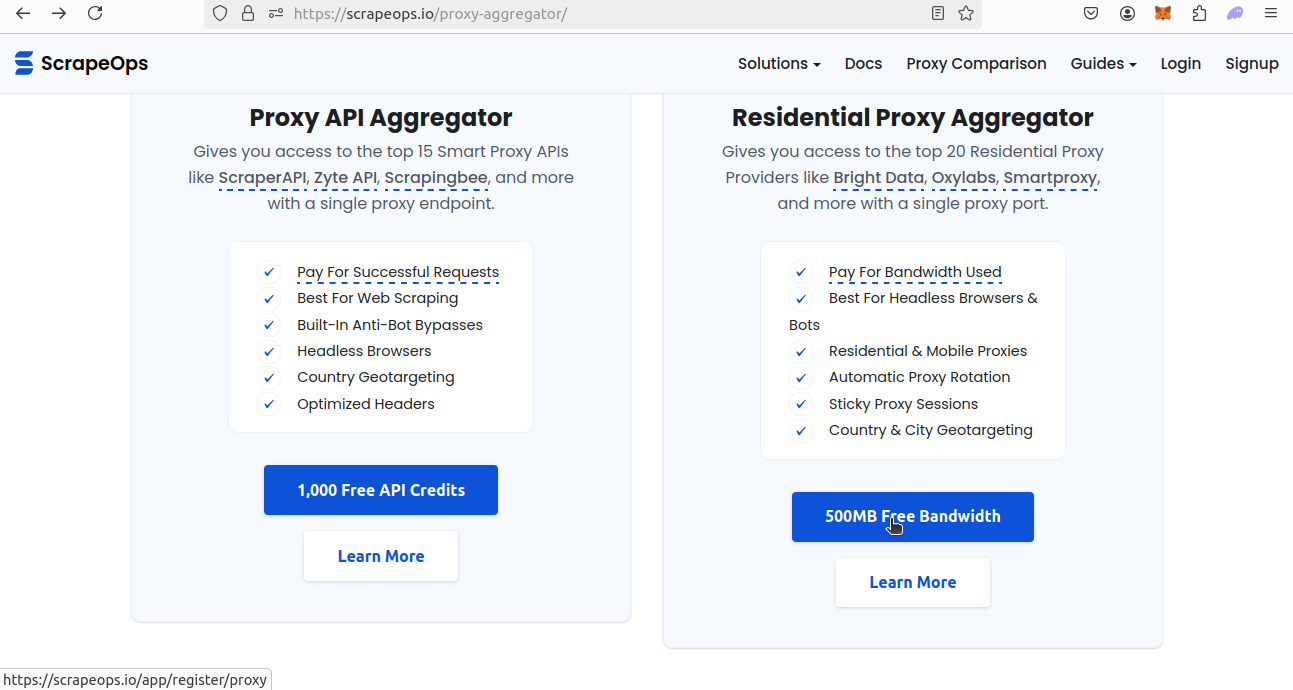Click Learn More under Proxy API Aggregator
Viewport: 1293px width, 690px height.
tap(381, 556)
